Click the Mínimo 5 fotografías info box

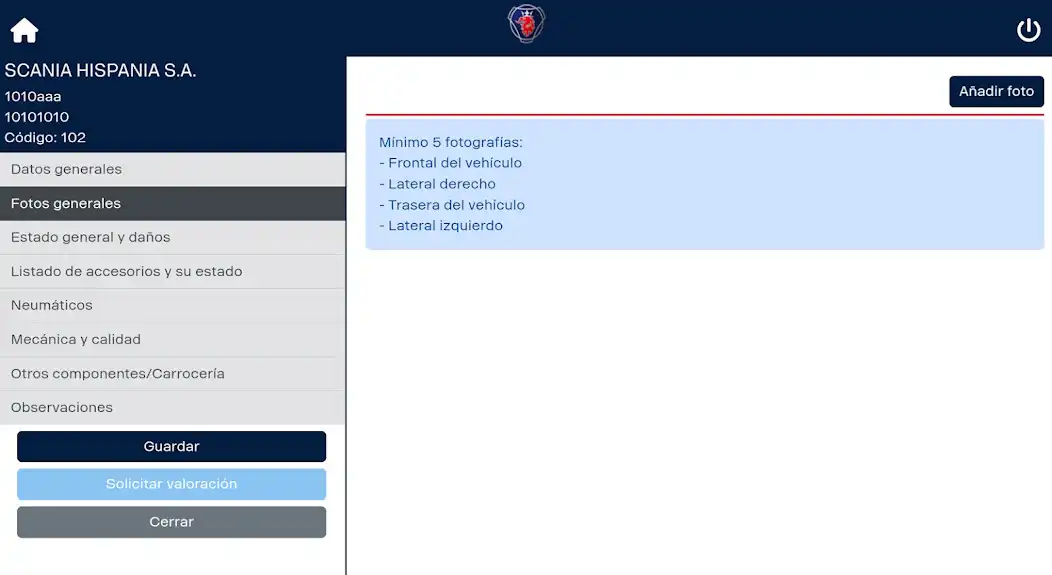click(704, 184)
